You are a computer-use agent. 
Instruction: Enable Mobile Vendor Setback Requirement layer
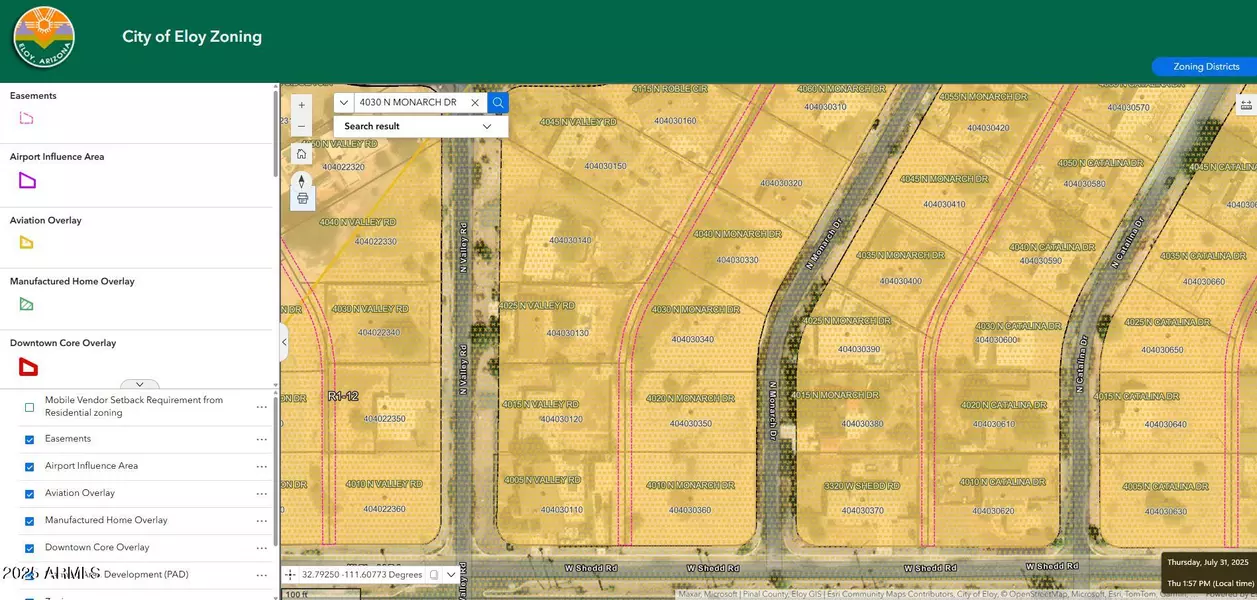click(x=30, y=407)
